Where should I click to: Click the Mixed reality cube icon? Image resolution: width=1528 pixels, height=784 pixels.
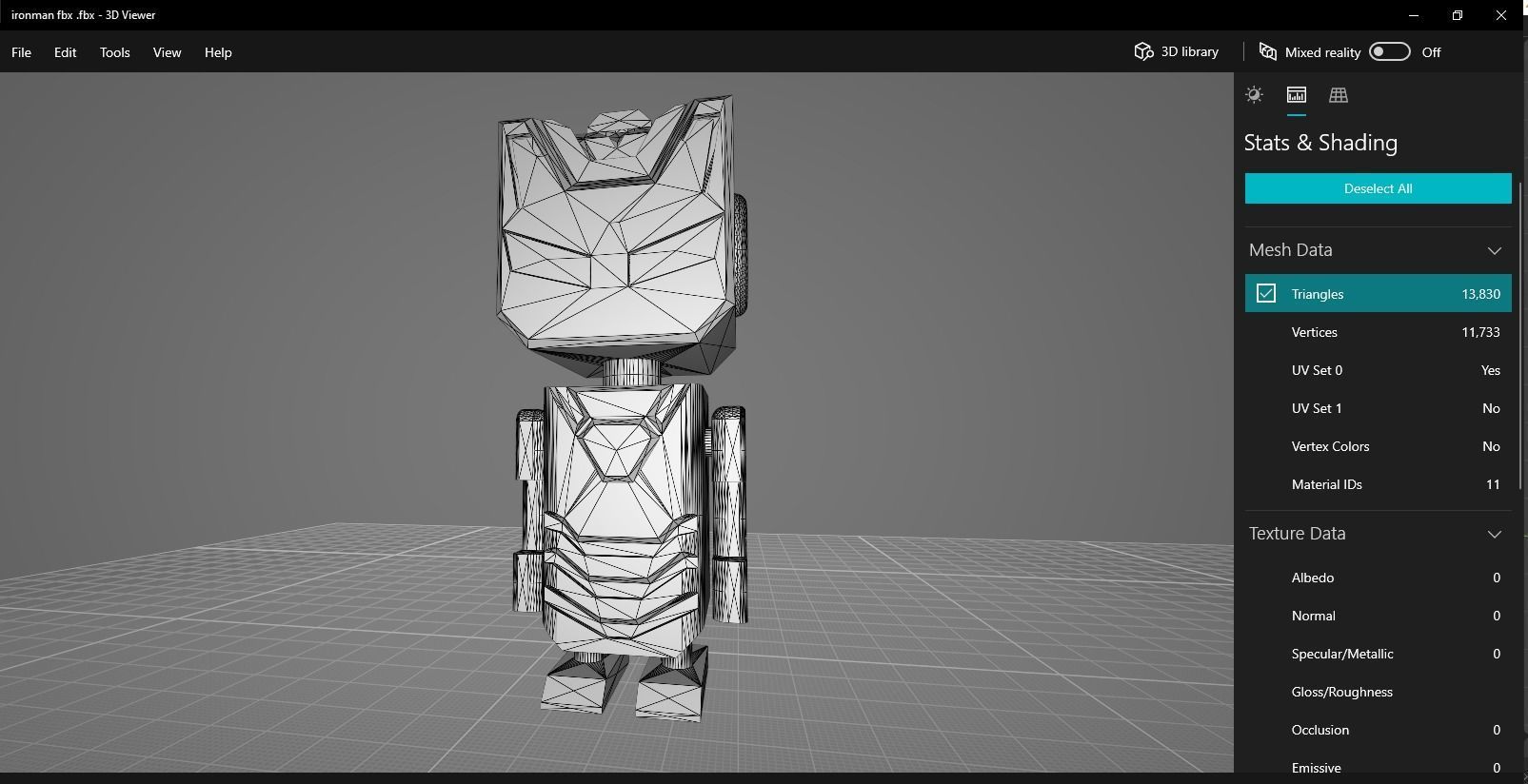tap(1267, 51)
